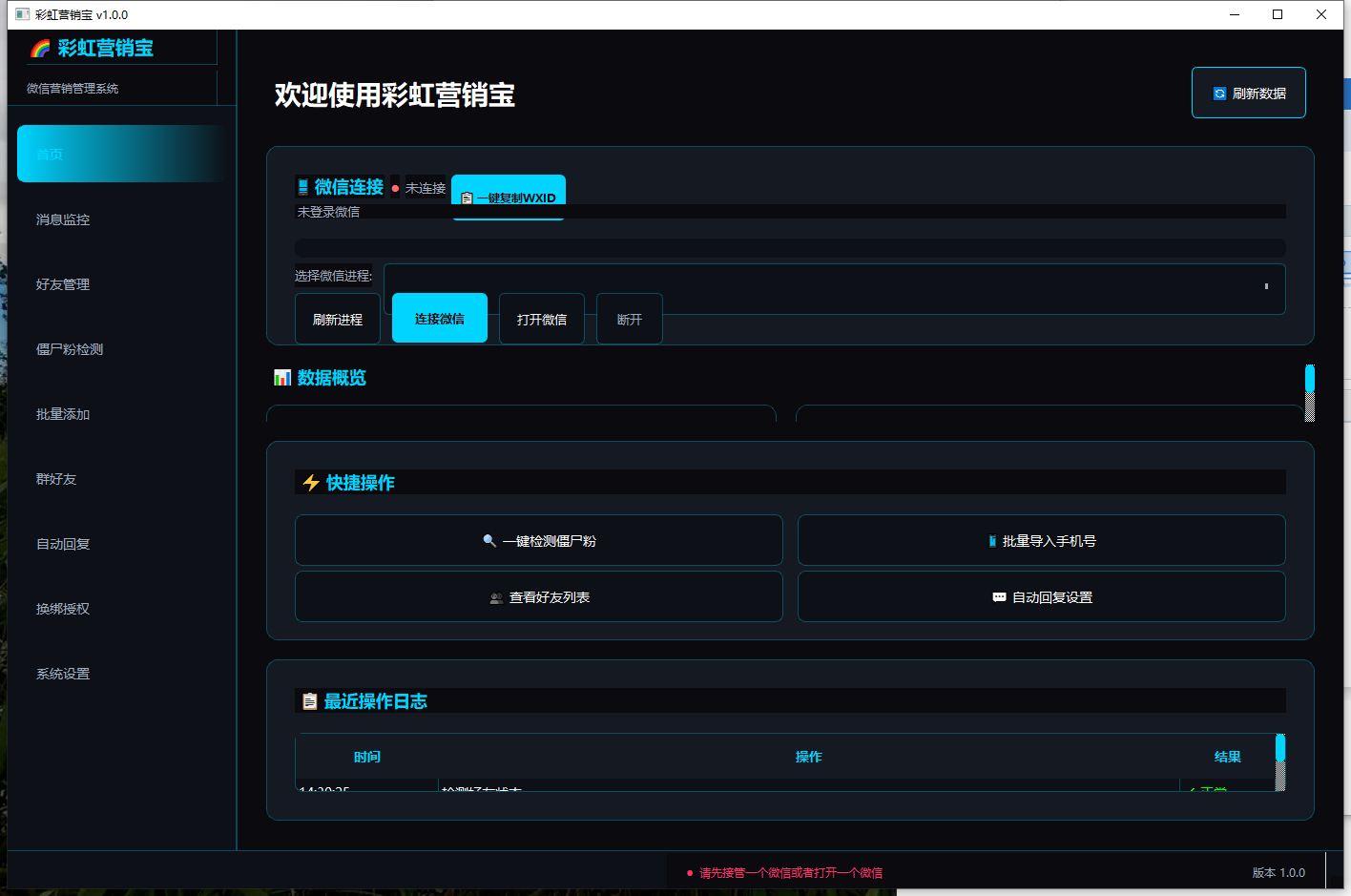The image size is (1351, 896).
Task: Open the 选择微信进程 dropdown
Action: pos(834,288)
